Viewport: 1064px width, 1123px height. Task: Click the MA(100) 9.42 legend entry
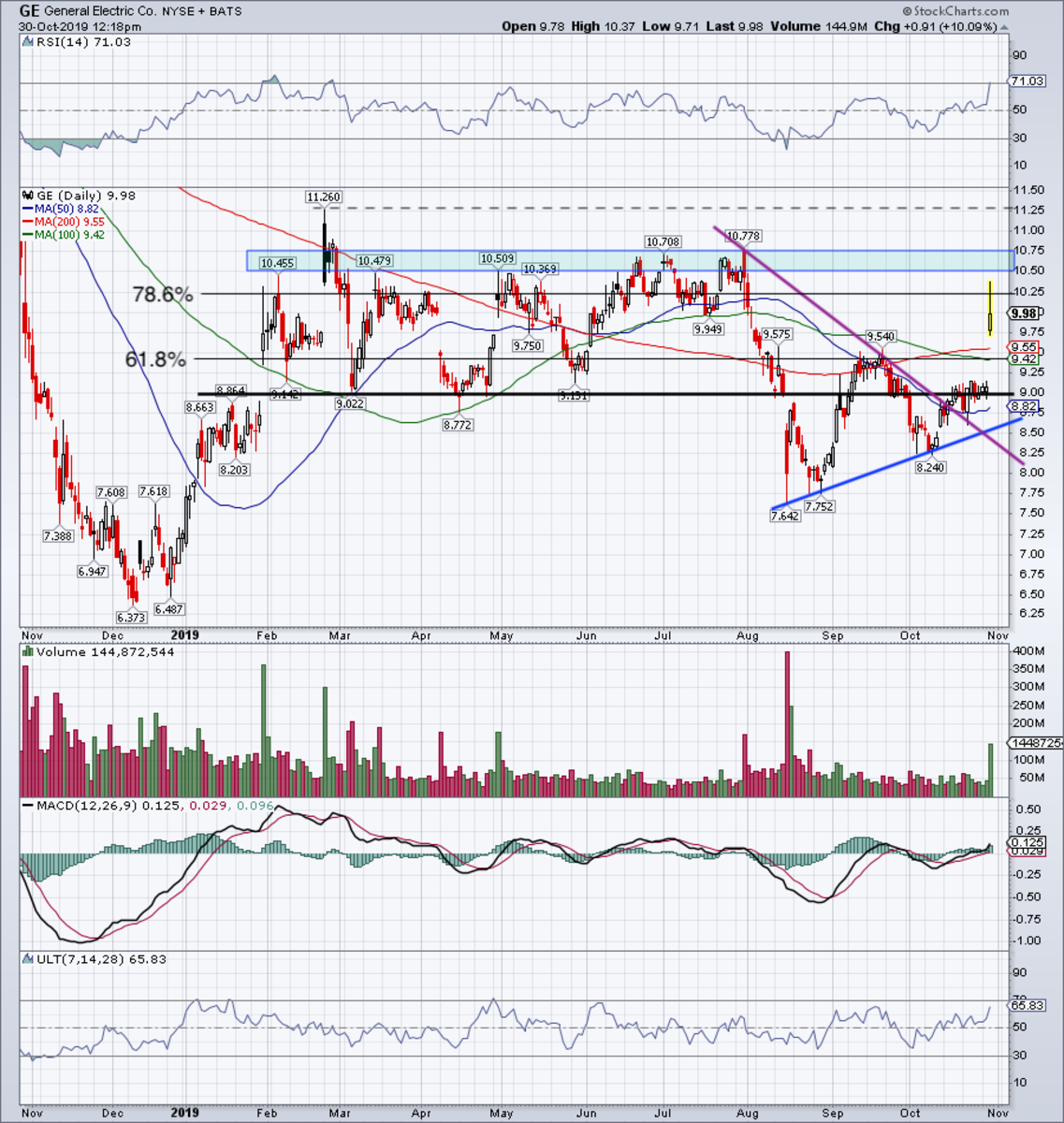tap(66, 234)
